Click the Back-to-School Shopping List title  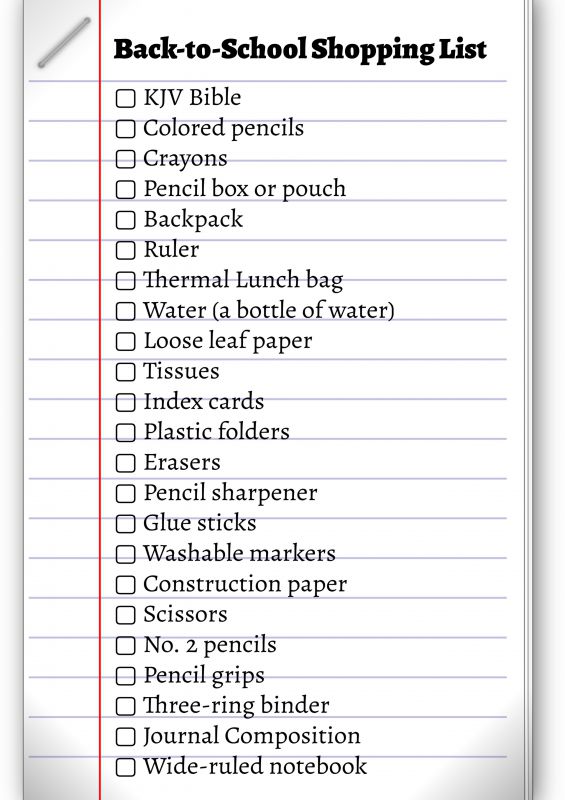pyautogui.click(x=300, y=50)
